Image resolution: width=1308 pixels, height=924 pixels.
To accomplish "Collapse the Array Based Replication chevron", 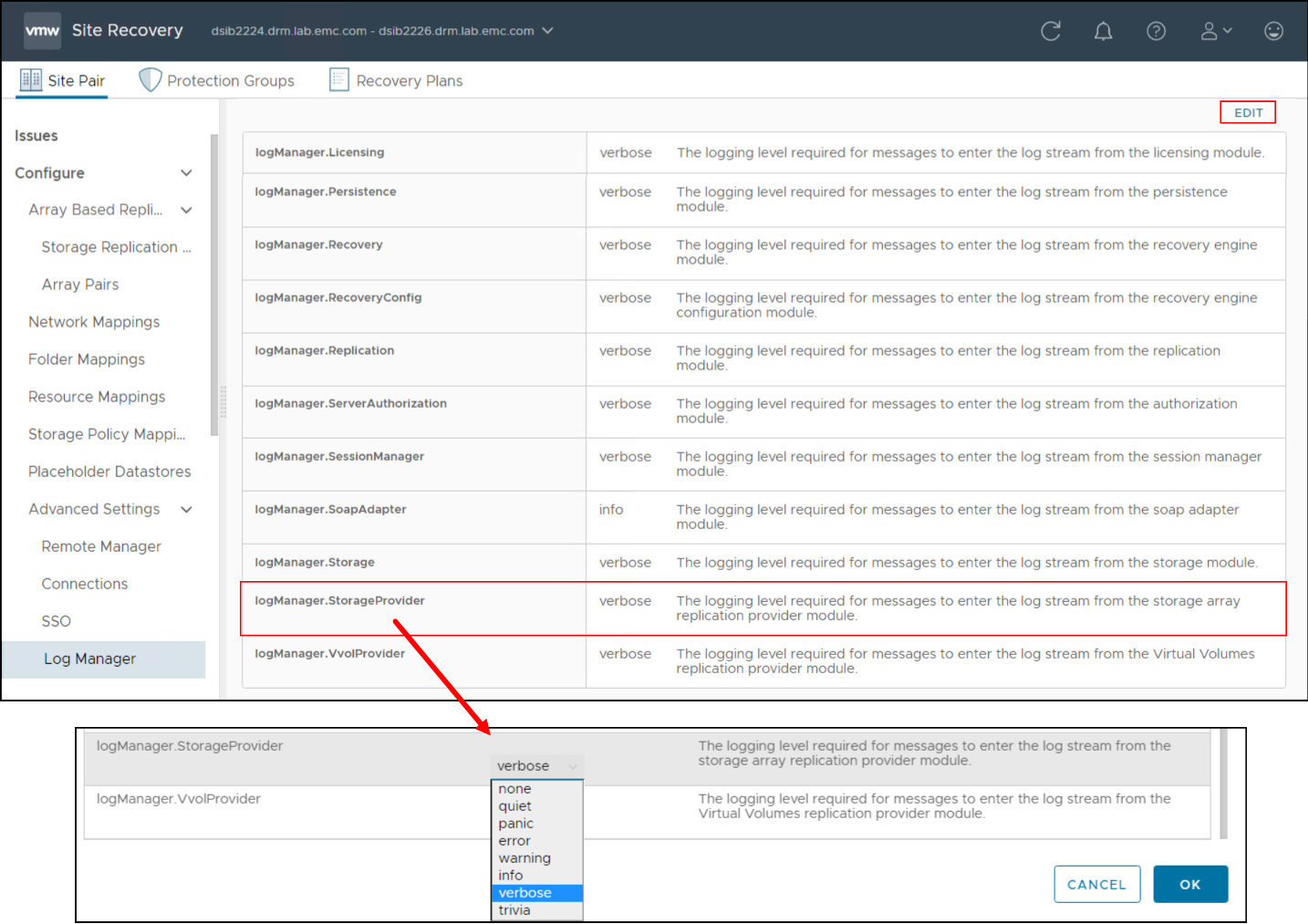I will click(186, 210).
